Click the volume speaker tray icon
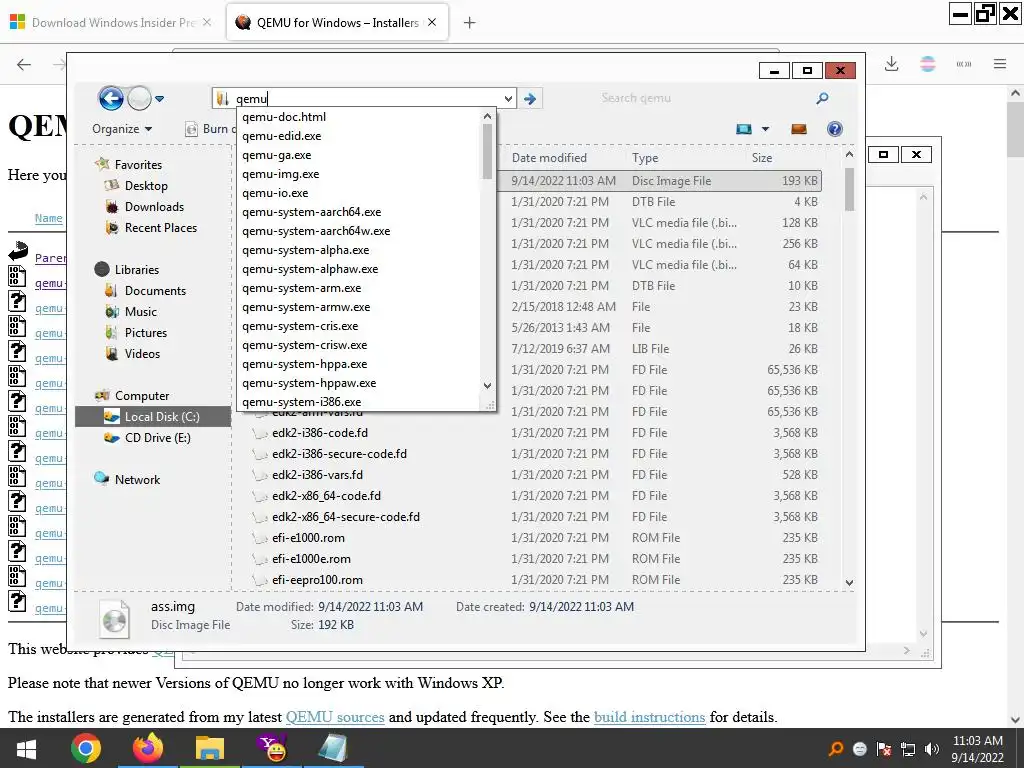The width and height of the screenshot is (1024, 768). (931, 749)
